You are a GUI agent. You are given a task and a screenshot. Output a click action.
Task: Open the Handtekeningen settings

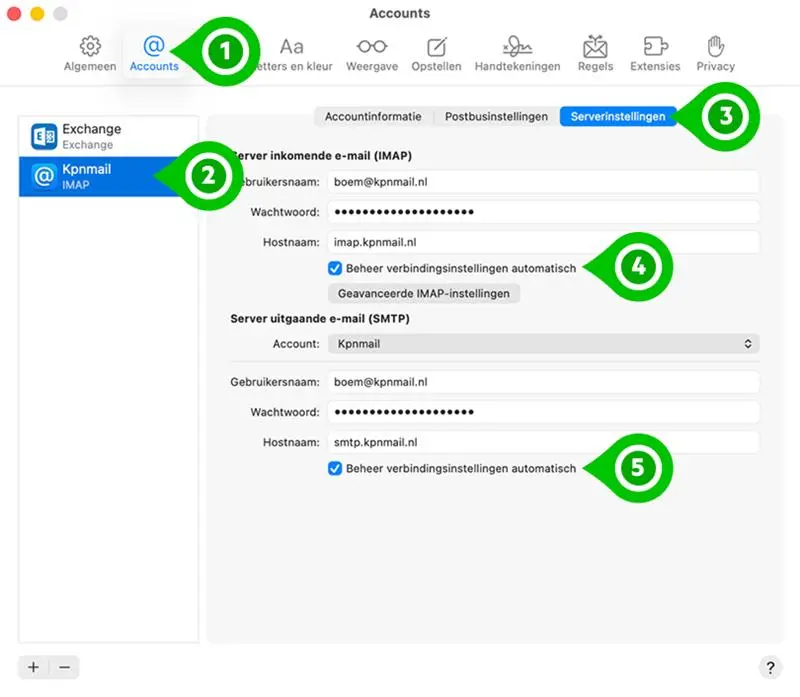pyautogui.click(x=518, y=52)
